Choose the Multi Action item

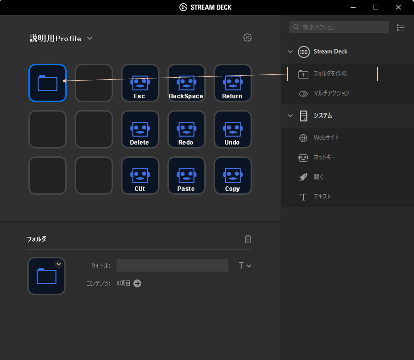tap(348, 94)
